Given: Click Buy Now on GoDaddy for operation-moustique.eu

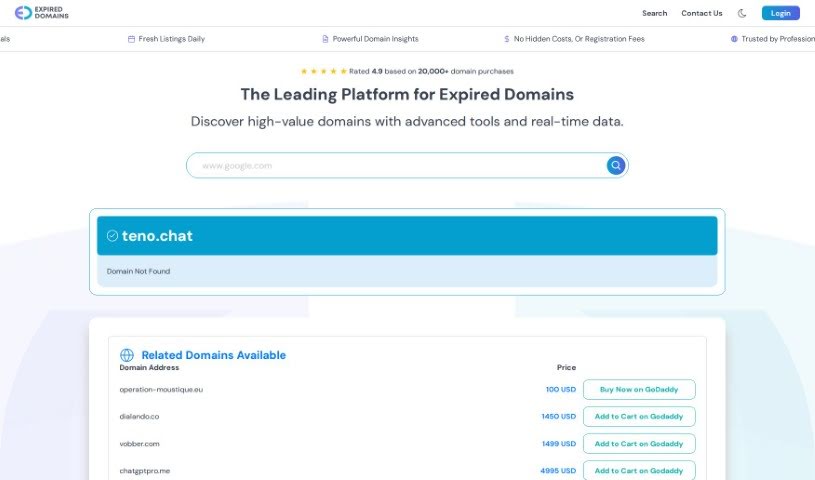Looking at the screenshot, I should pyautogui.click(x=639, y=389).
